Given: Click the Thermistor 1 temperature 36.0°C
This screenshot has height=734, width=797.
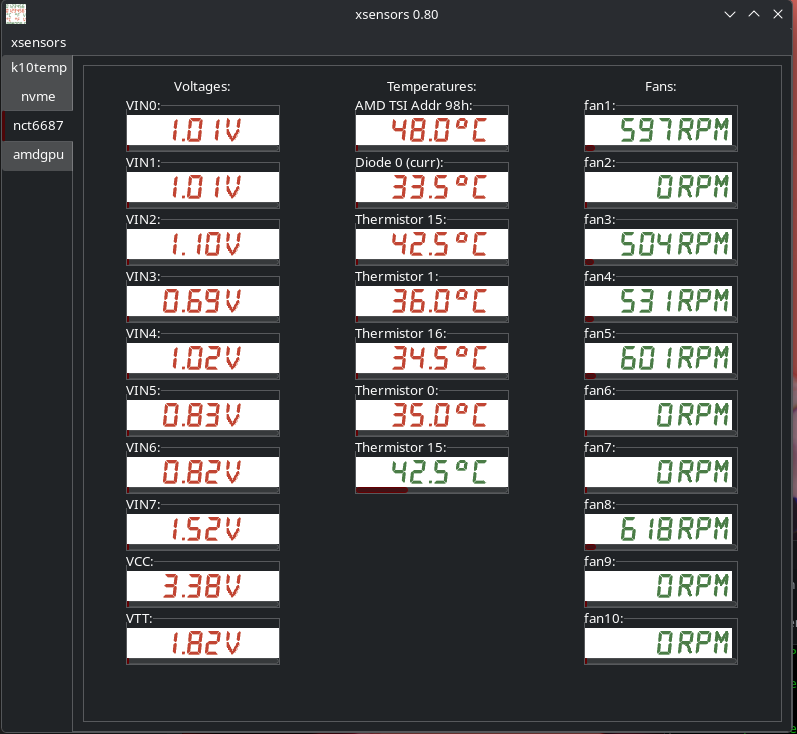Looking at the screenshot, I should (432, 301).
